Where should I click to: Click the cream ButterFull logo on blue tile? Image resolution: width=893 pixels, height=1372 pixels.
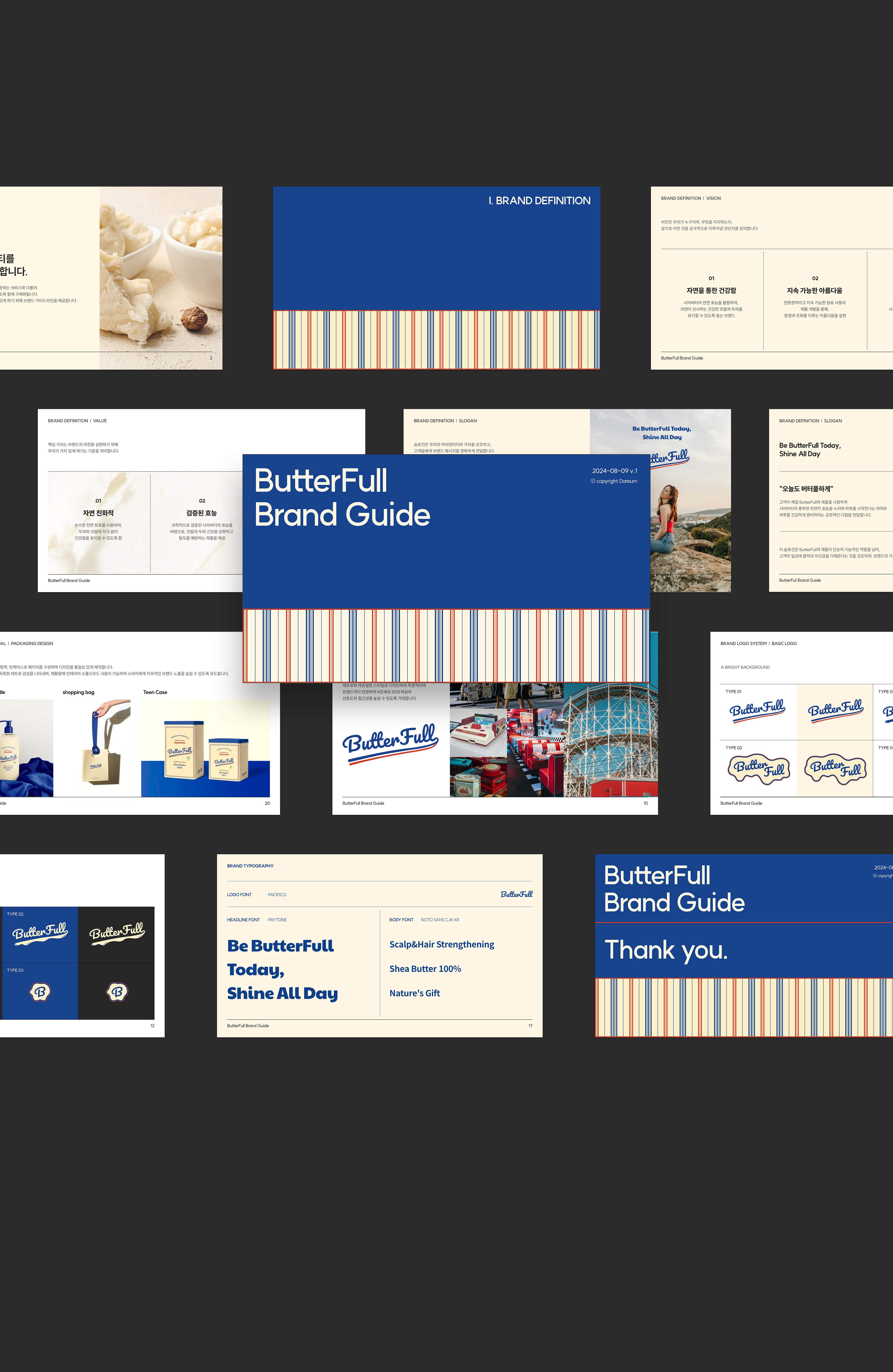click(40, 933)
